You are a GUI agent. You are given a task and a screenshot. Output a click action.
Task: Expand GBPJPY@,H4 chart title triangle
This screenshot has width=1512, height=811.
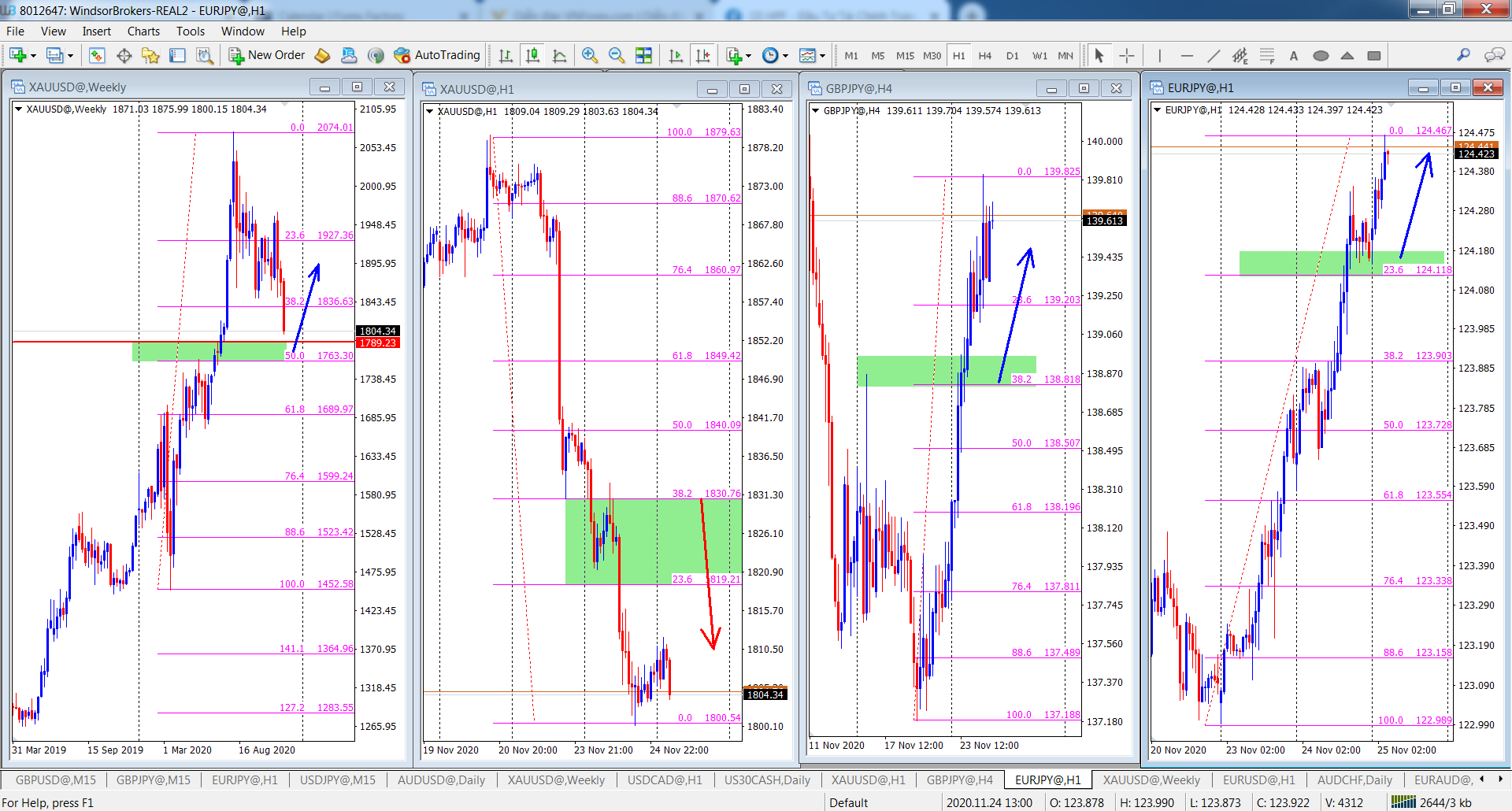(815, 110)
